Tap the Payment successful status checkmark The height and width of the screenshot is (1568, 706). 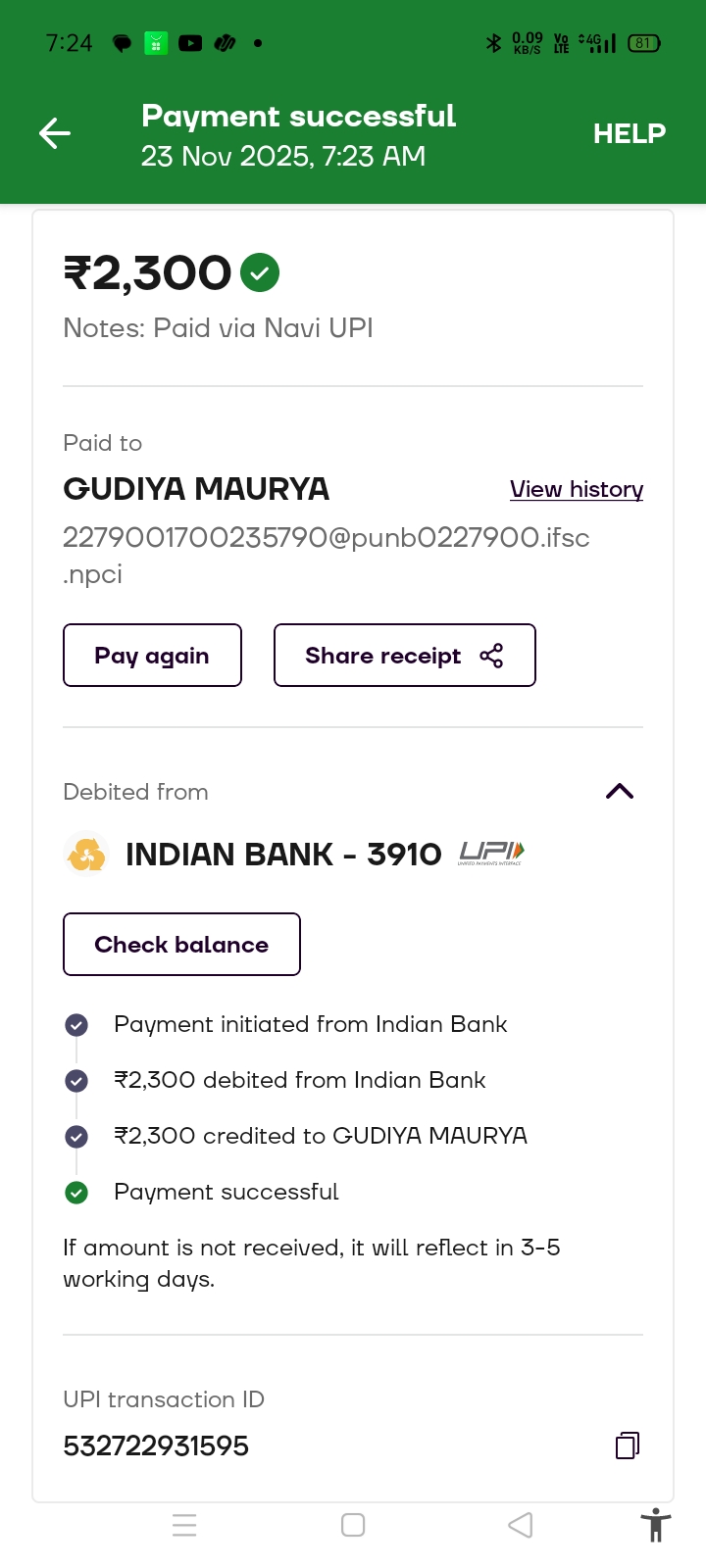point(76,1193)
